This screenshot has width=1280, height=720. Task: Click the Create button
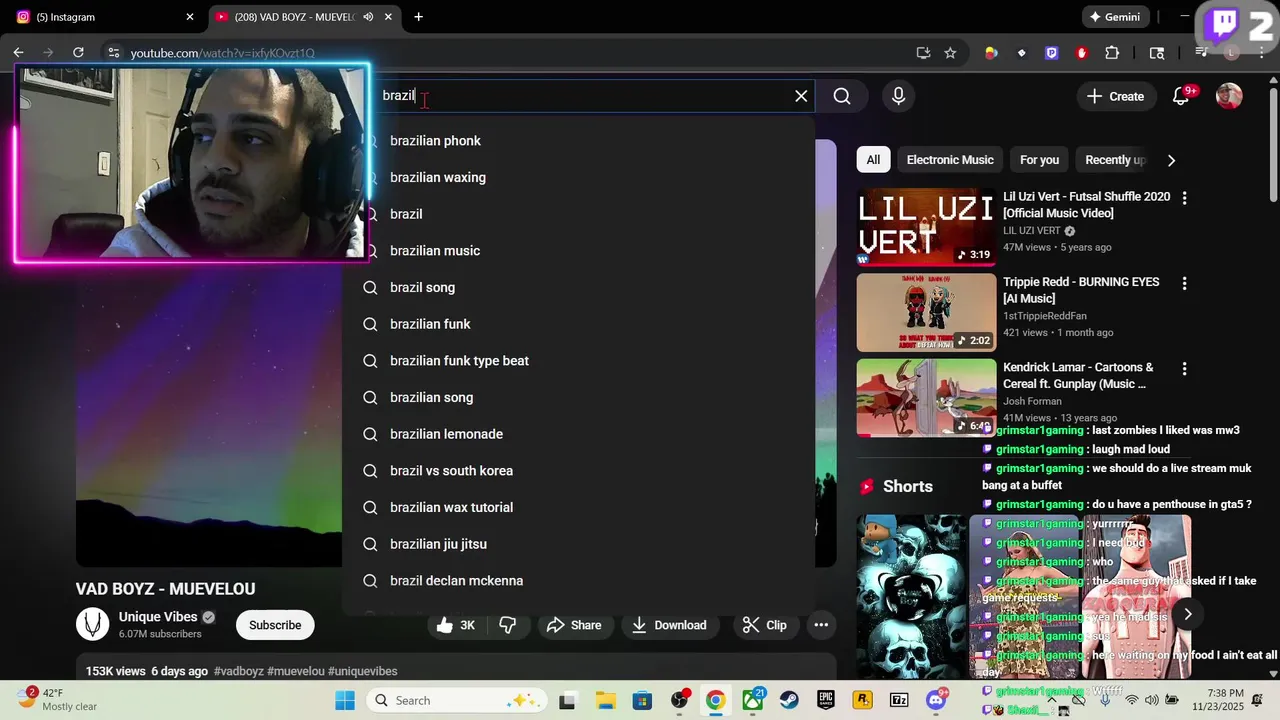point(1115,96)
